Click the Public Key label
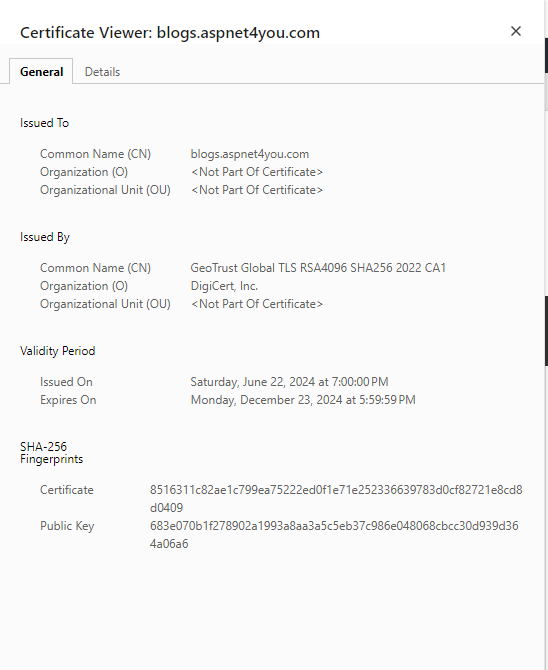Image resolution: width=548 pixels, height=670 pixels. point(67,526)
